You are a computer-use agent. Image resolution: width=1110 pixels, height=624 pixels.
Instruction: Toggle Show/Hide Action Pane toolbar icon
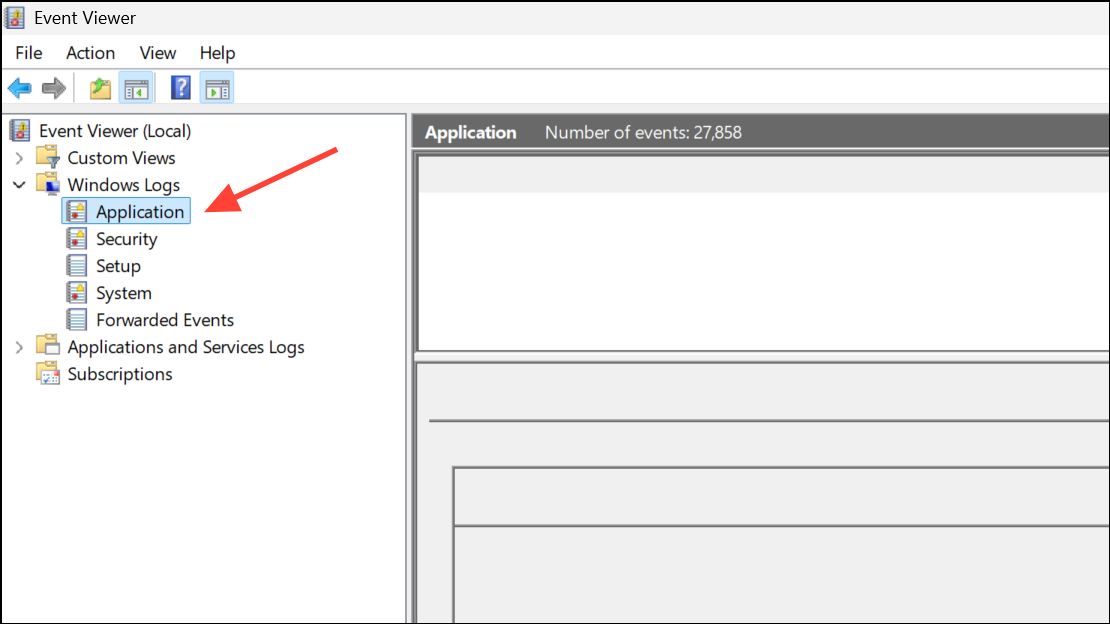[x=217, y=89]
